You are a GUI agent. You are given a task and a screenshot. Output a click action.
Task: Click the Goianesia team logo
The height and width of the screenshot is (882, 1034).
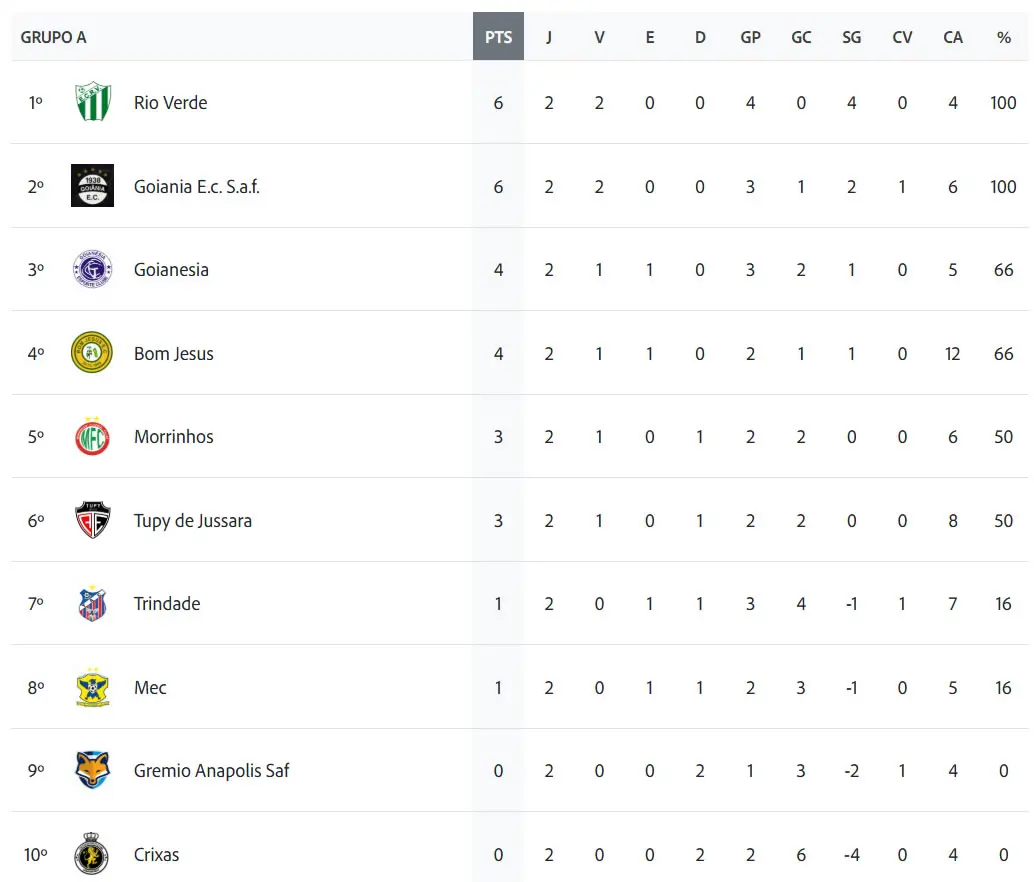(92, 269)
